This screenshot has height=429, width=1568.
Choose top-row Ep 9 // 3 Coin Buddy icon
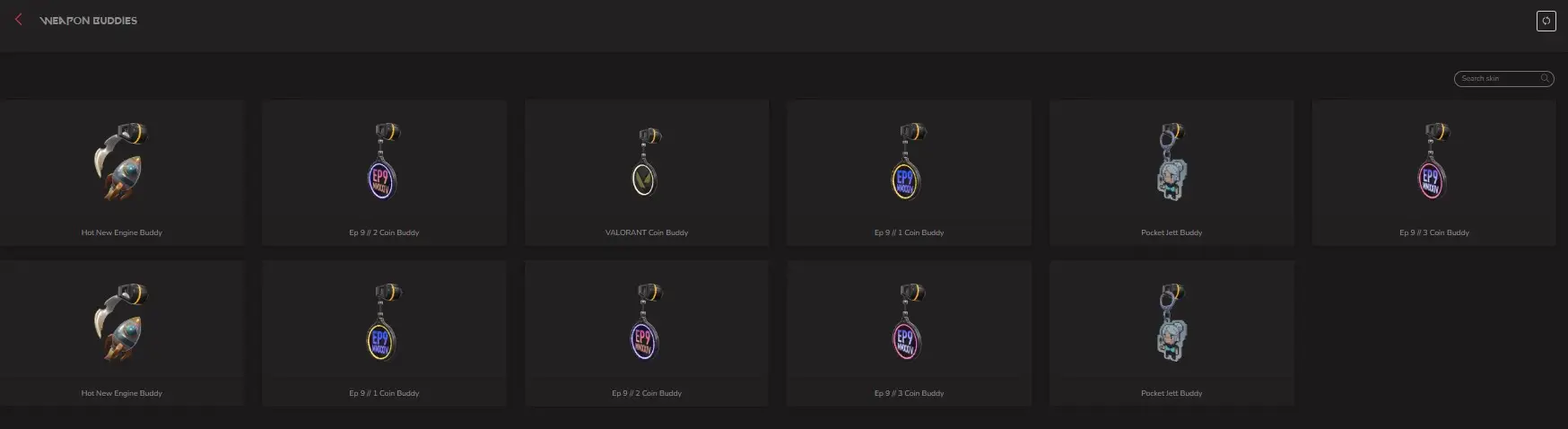tap(1434, 162)
